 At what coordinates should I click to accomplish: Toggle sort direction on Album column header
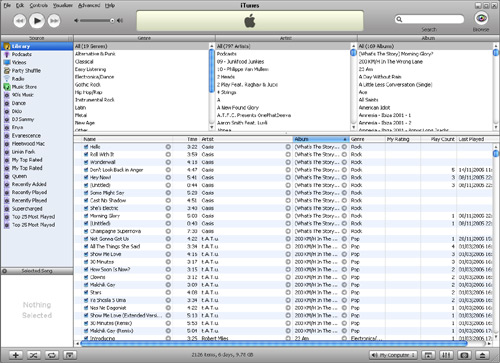[321, 139]
